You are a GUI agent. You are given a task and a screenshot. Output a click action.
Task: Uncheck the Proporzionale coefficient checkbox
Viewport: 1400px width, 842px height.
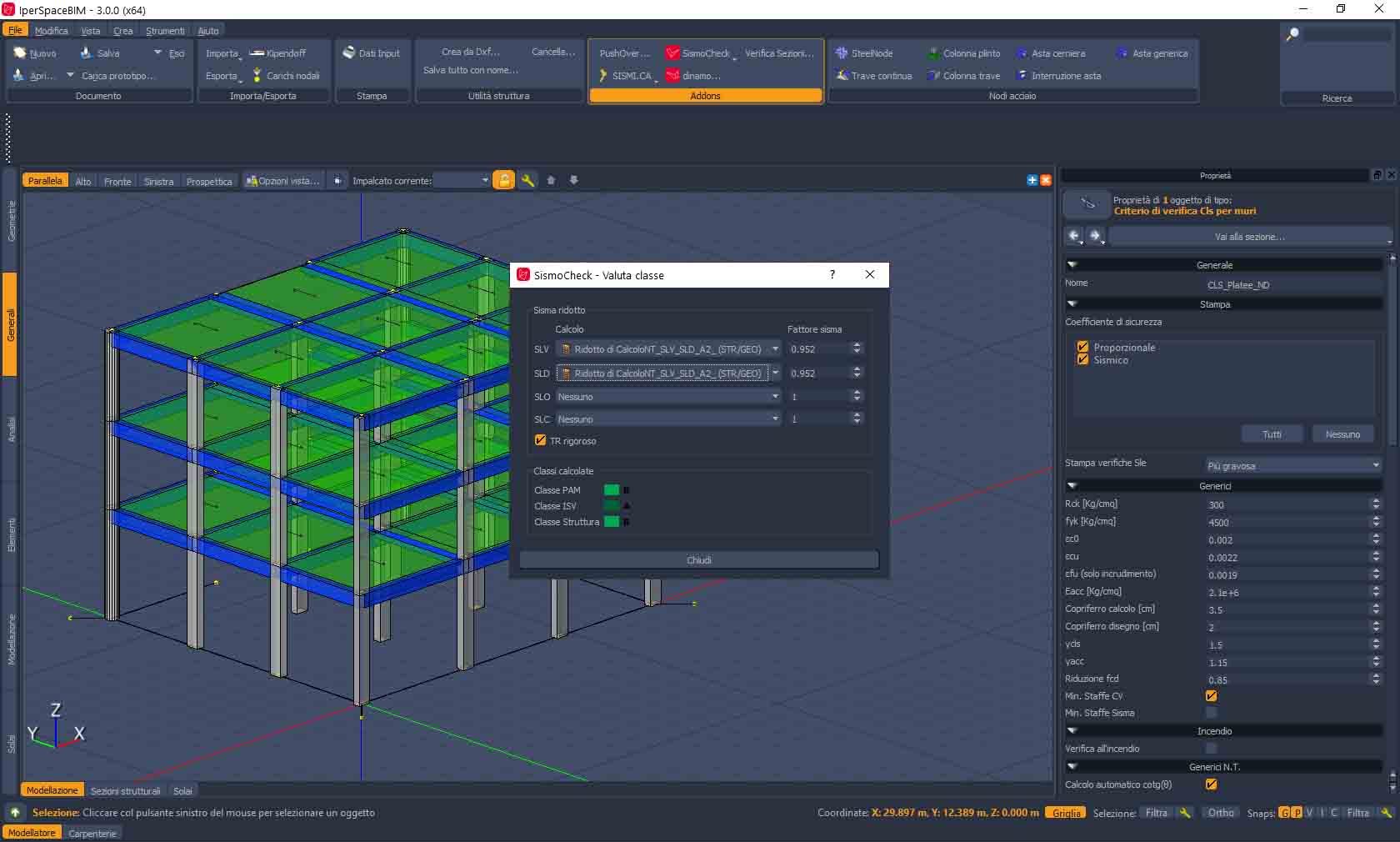click(x=1082, y=347)
